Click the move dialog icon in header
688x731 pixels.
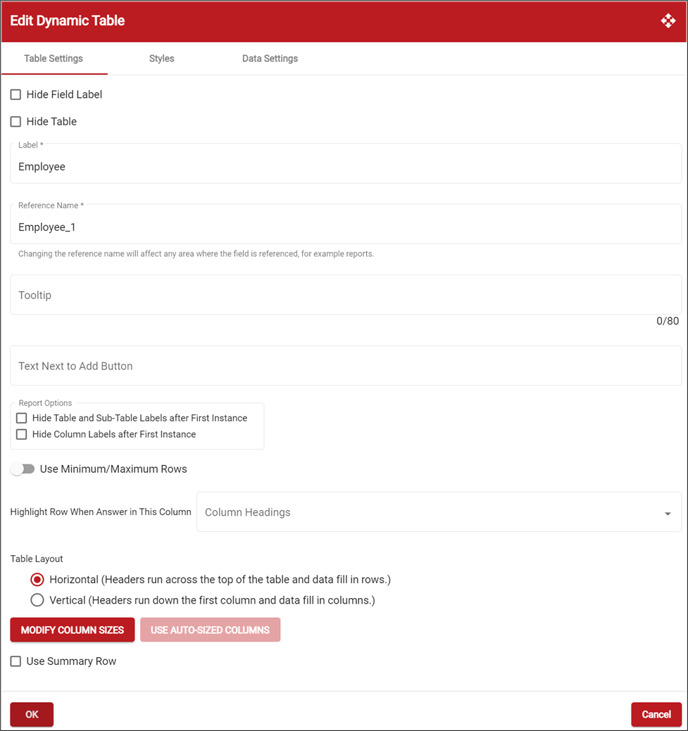pyautogui.click(x=668, y=21)
